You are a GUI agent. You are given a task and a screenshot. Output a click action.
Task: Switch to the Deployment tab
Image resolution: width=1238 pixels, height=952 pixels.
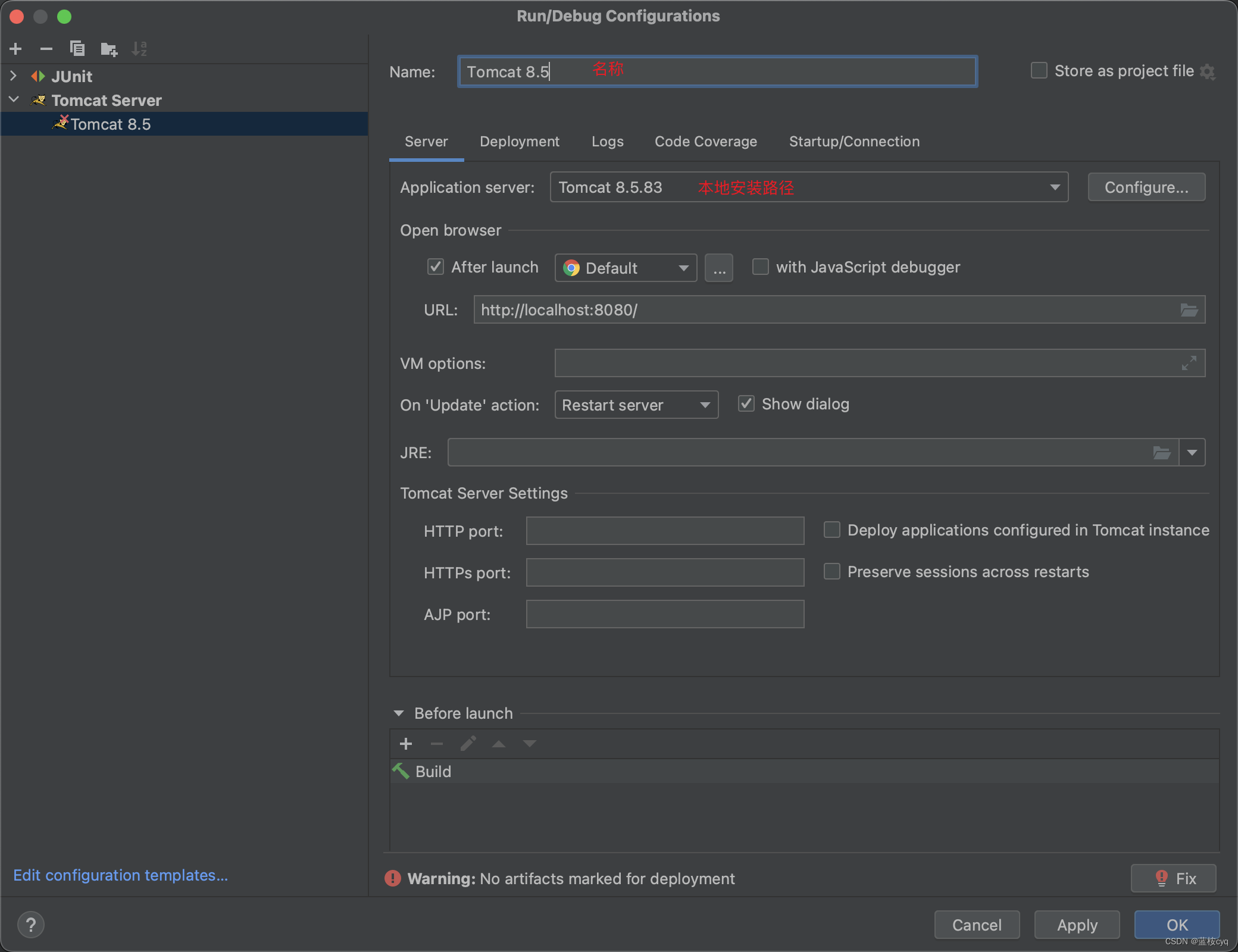pos(520,142)
